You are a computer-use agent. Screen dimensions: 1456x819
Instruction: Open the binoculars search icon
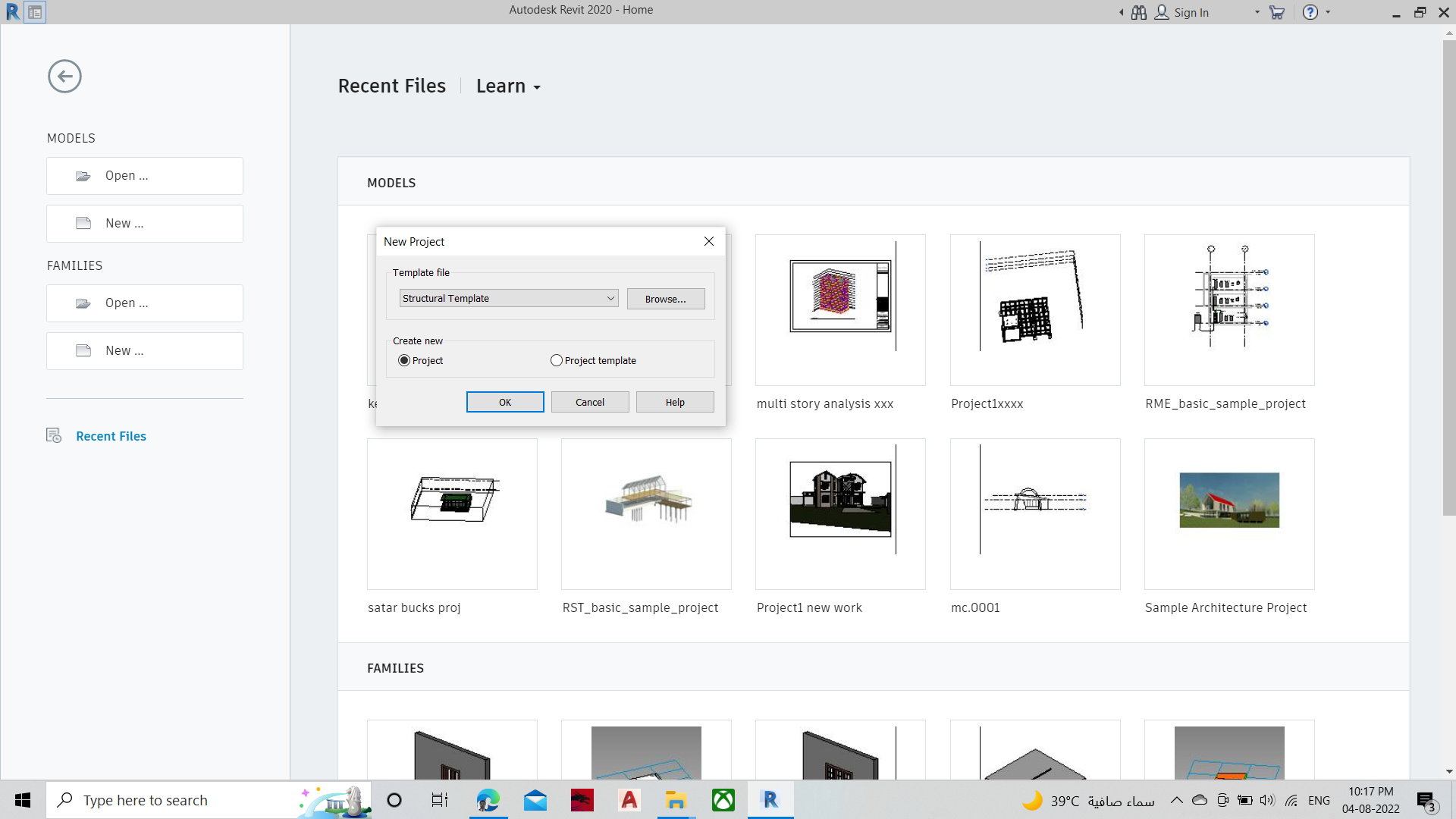pos(1139,13)
